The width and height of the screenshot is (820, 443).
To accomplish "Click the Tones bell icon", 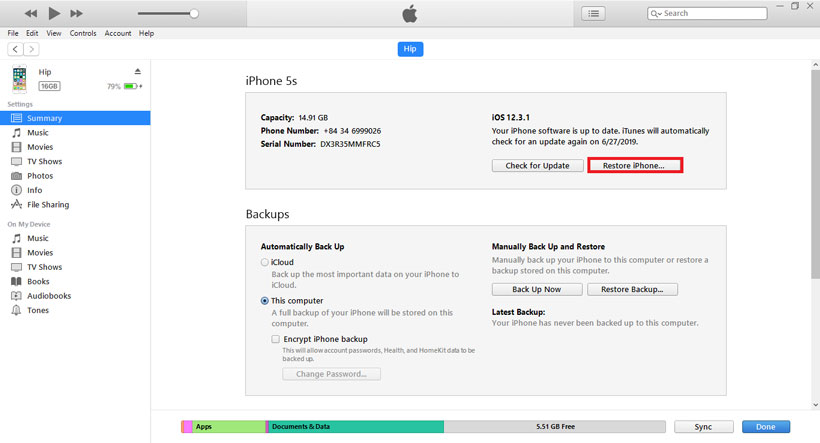I will pos(17,310).
